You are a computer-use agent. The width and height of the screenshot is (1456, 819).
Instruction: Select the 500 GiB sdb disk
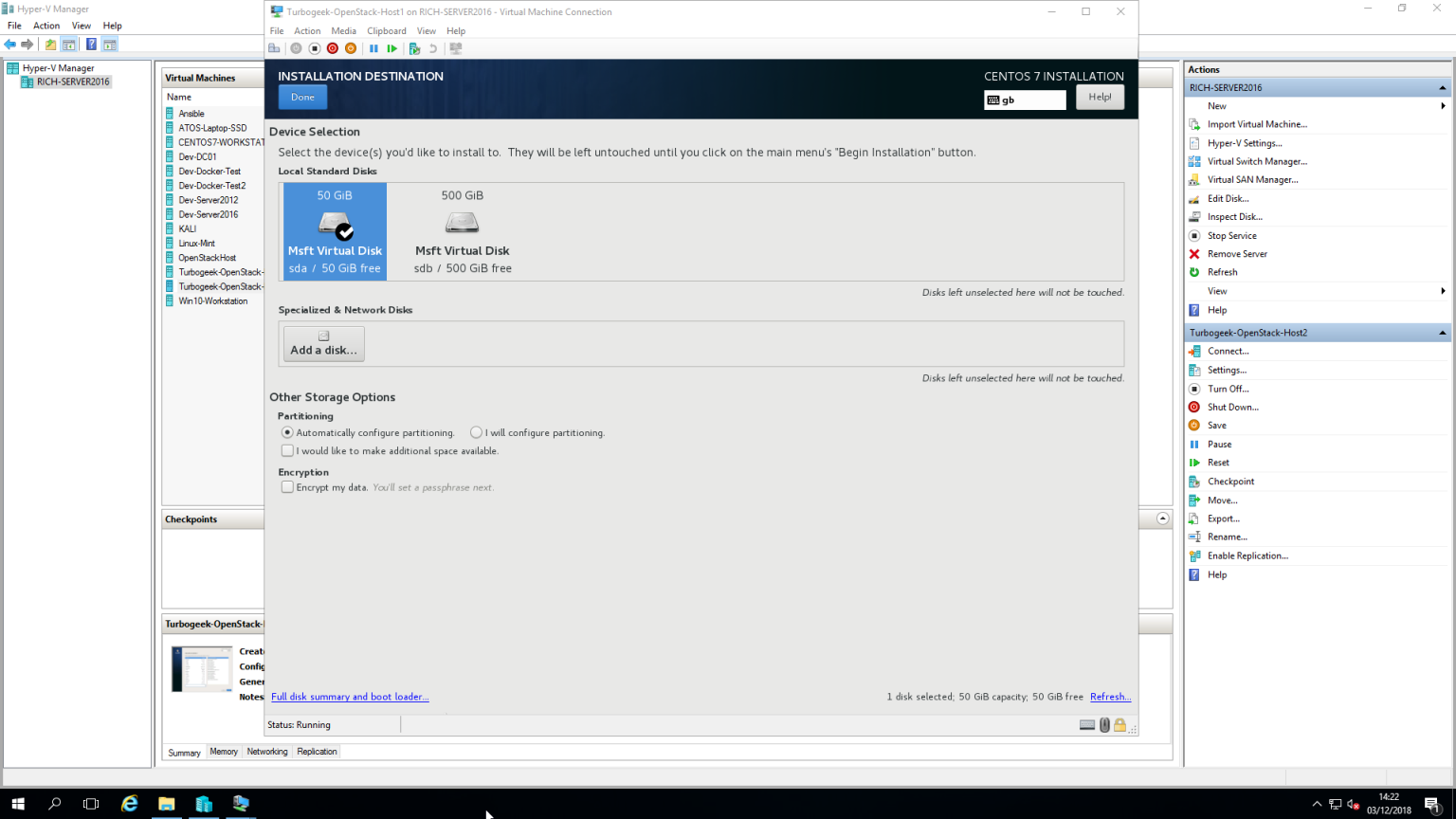463,232
